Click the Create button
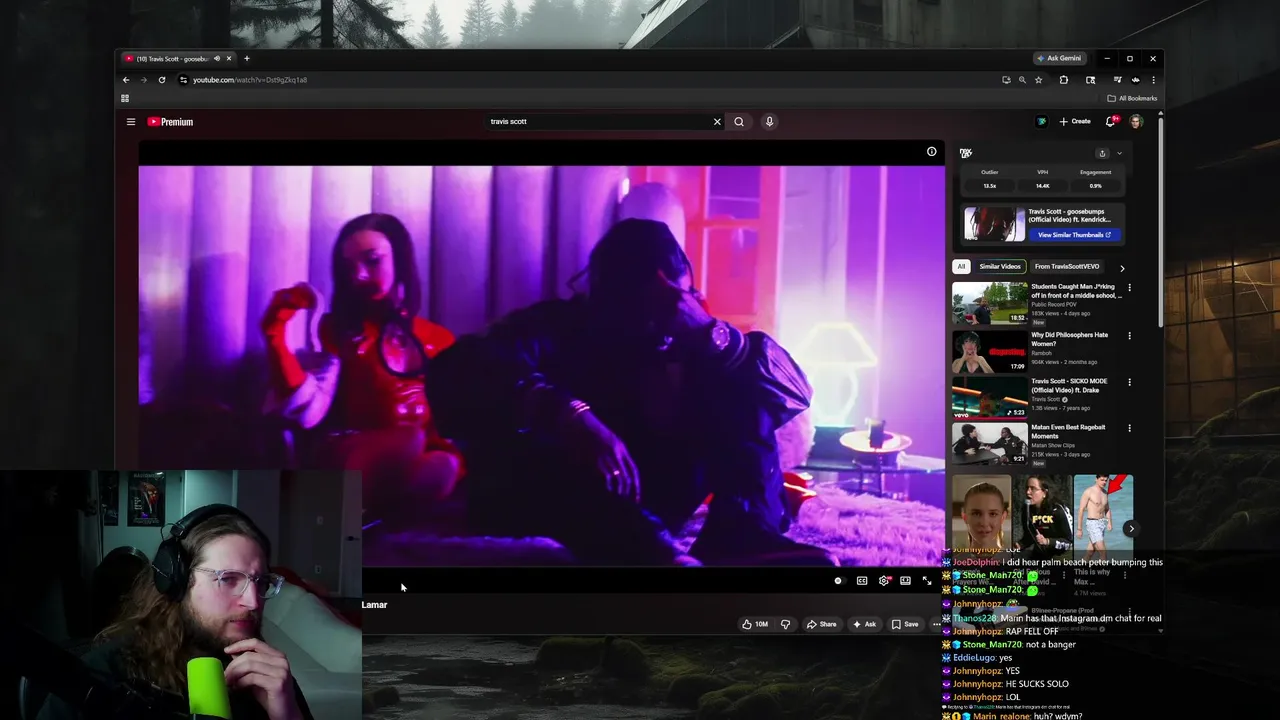The height and width of the screenshot is (720, 1280). [x=1075, y=122]
